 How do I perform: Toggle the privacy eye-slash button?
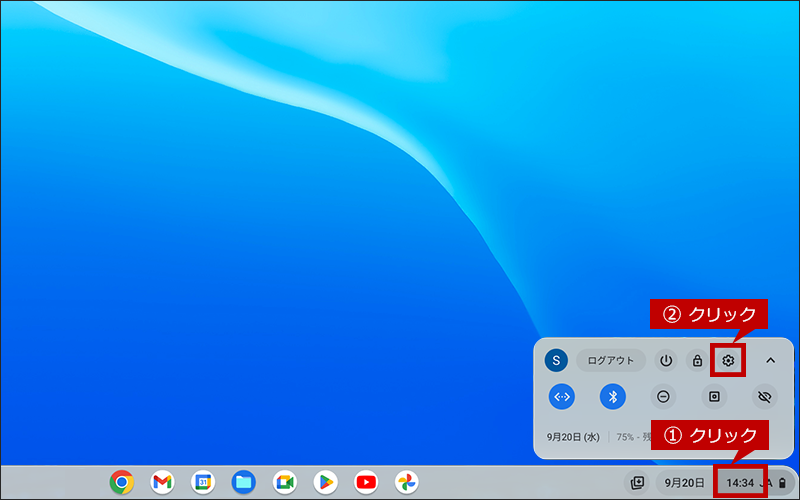(x=765, y=396)
